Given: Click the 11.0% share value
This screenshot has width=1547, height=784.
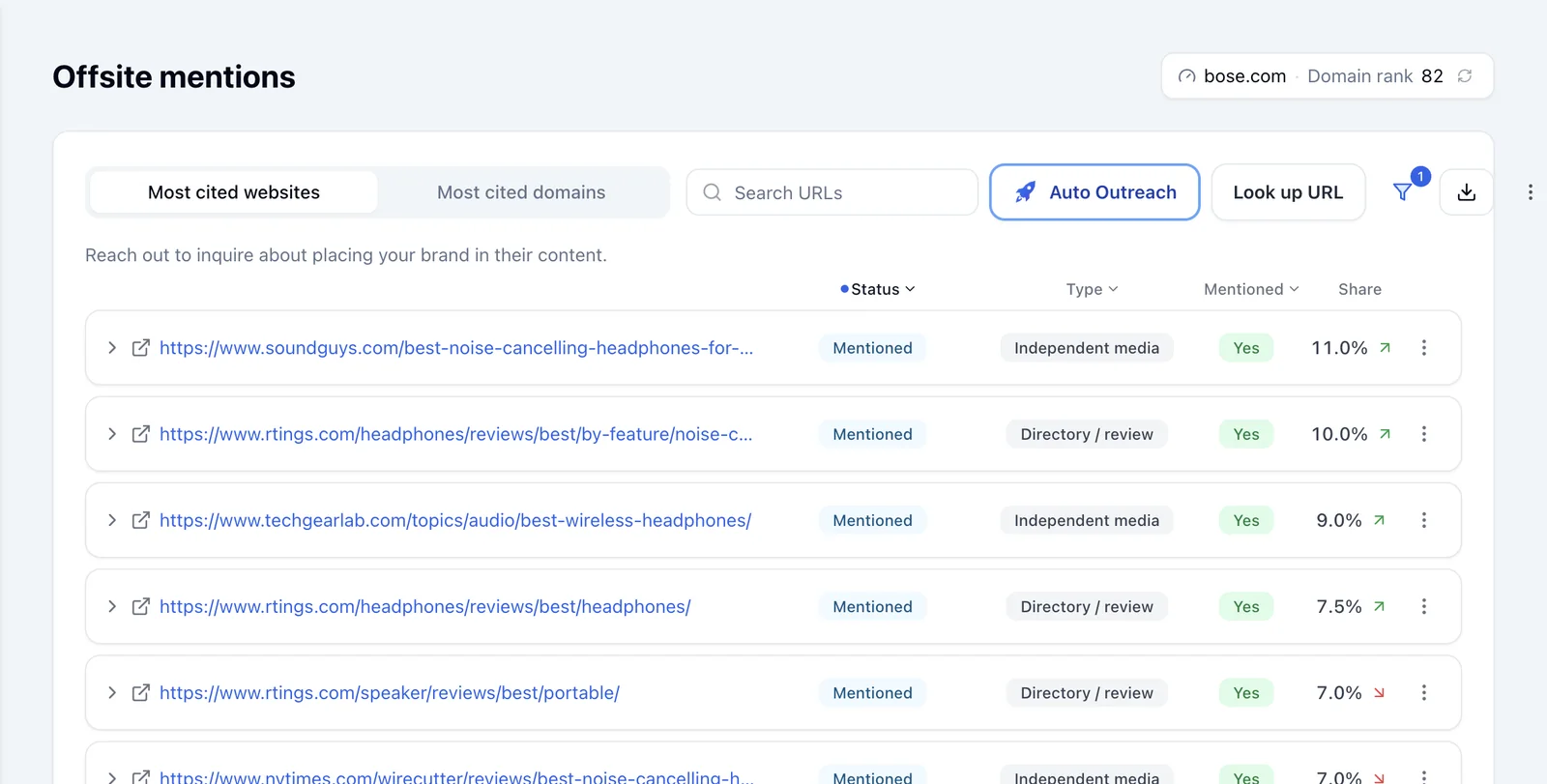Looking at the screenshot, I should (1339, 348).
